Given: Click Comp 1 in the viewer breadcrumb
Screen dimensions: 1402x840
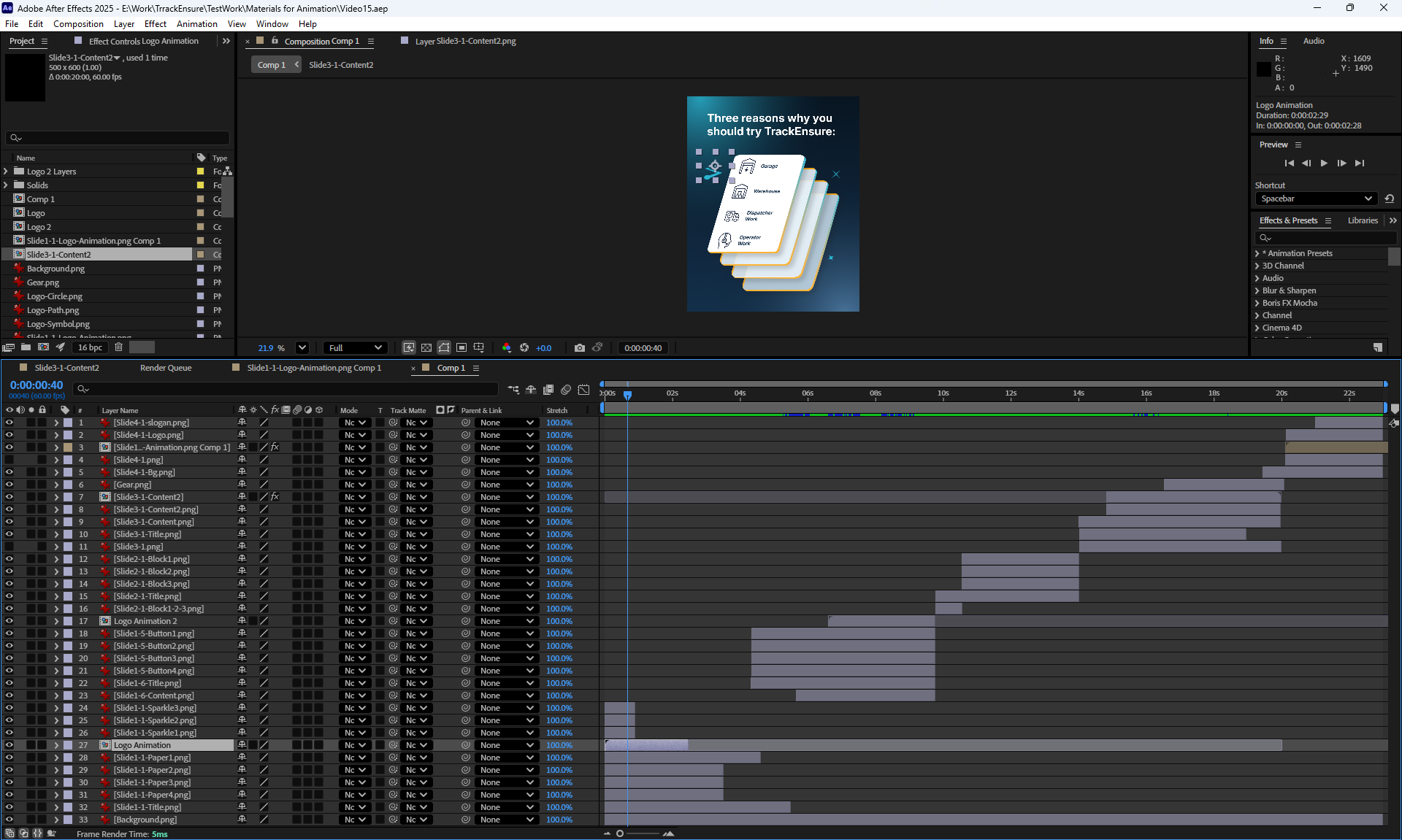Looking at the screenshot, I should (x=272, y=65).
